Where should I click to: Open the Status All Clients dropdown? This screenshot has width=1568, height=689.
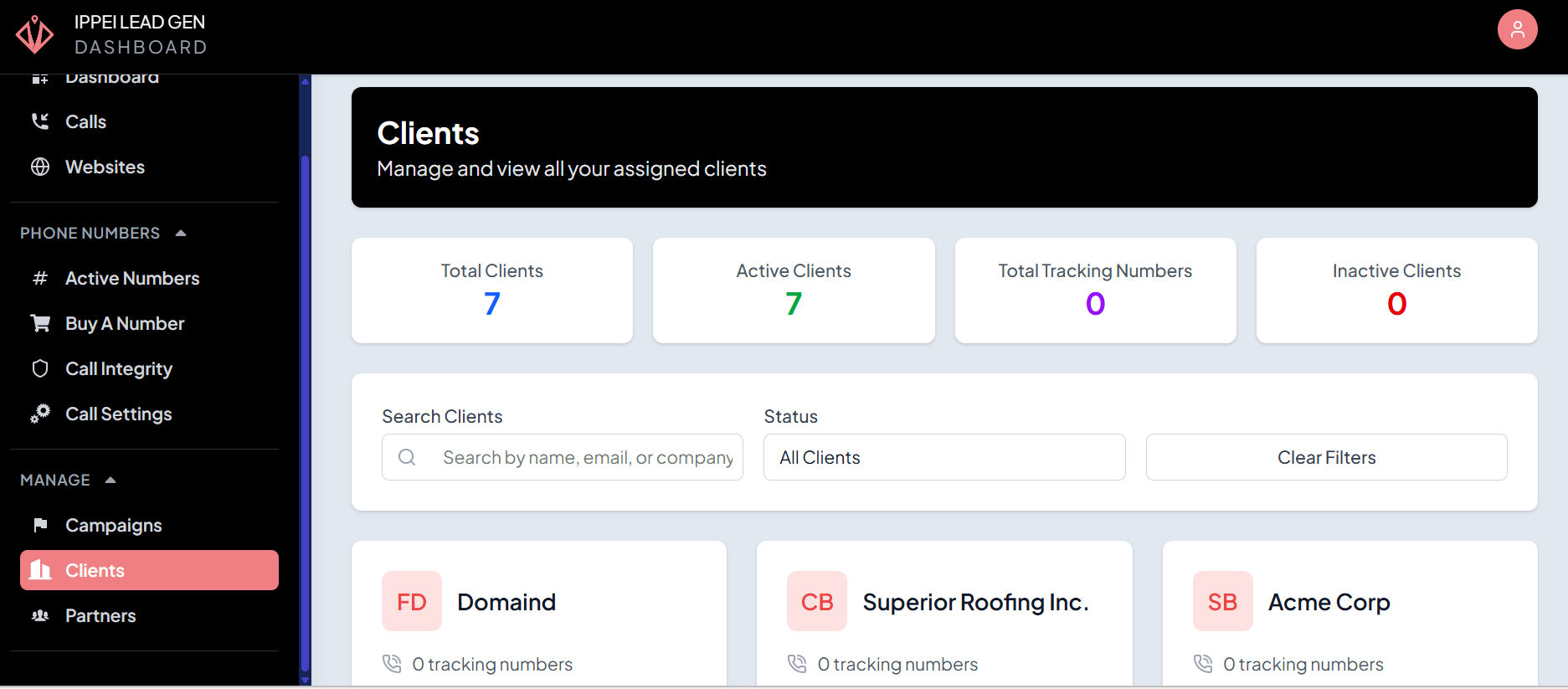point(944,457)
